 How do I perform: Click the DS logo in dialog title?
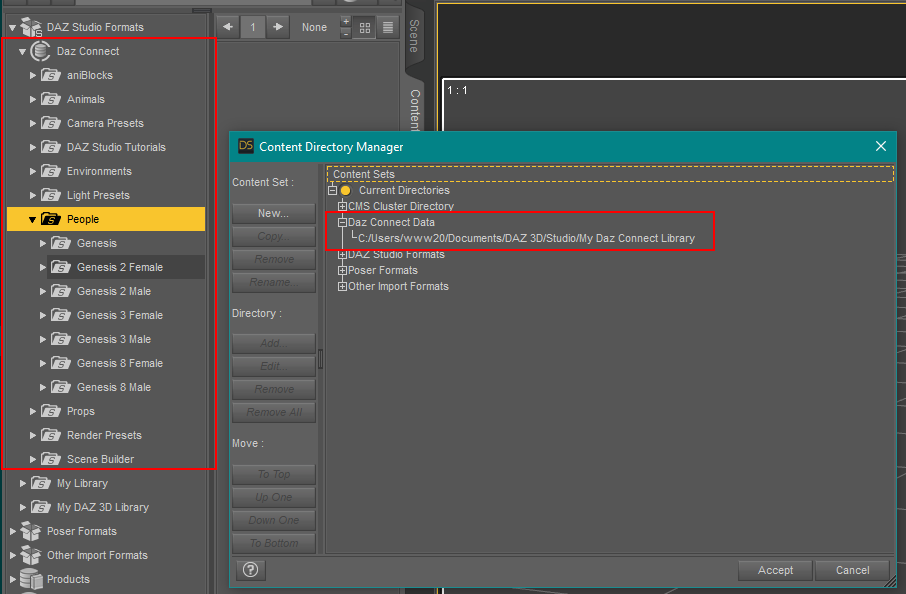[x=246, y=146]
